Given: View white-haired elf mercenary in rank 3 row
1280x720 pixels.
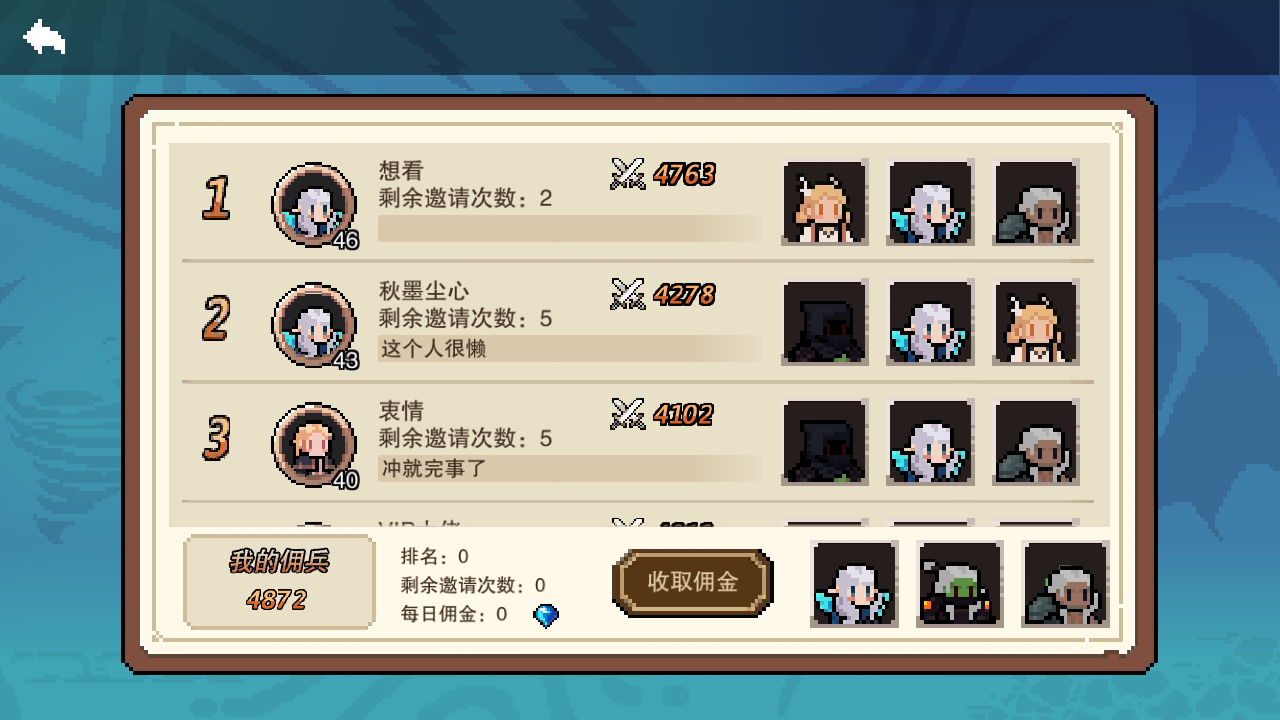Looking at the screenshot, I should click(x=931, y=442).
